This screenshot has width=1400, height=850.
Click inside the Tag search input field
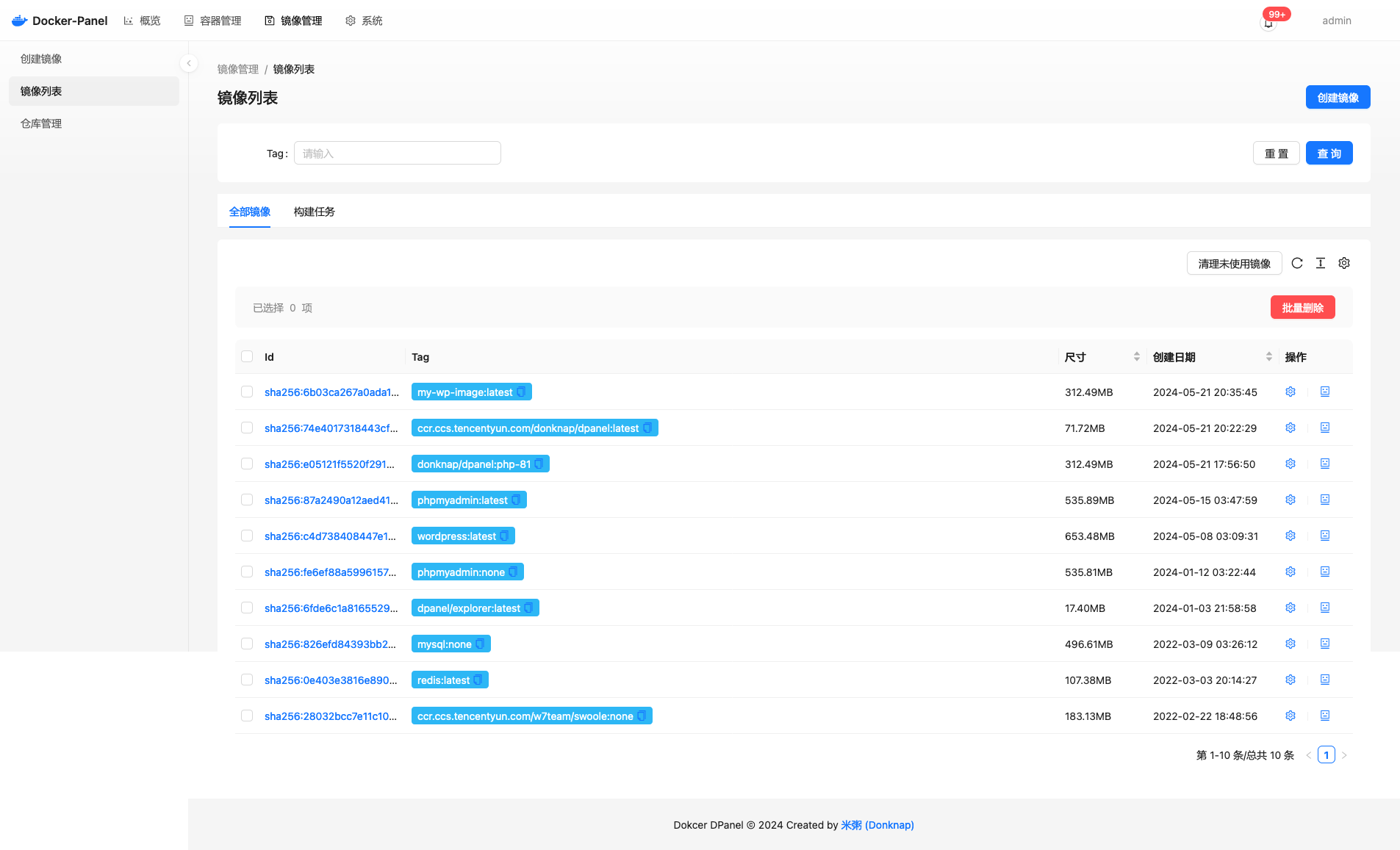[x=397, y=153]
